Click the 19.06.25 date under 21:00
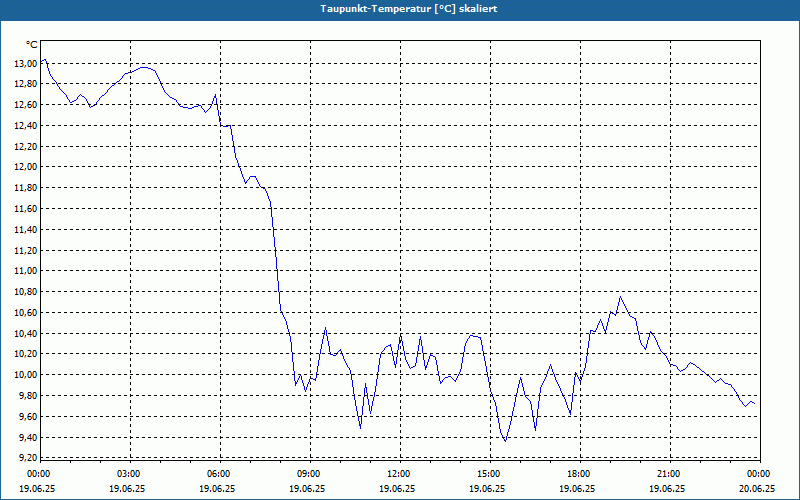The image size is (800, 500). click(667, 488)
